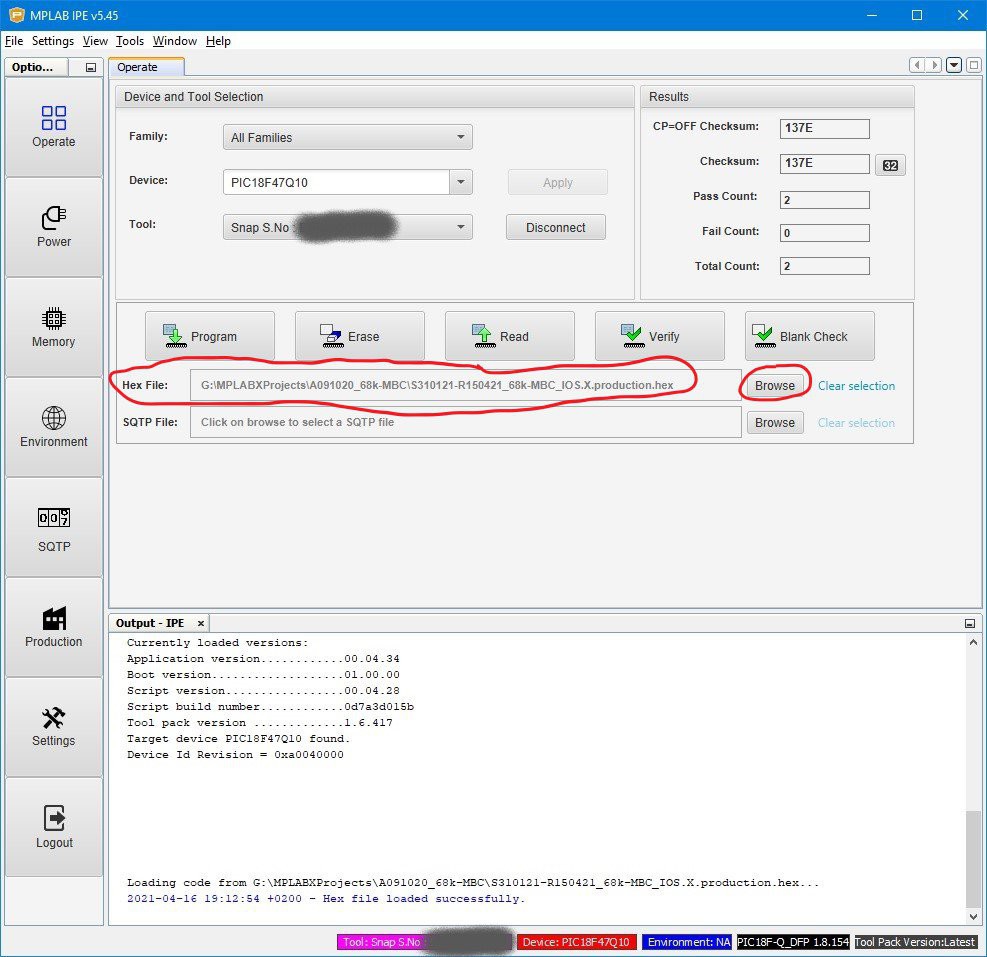987x957 pixels.
Task: Open the File menu
Action: (x=14, y=41)
